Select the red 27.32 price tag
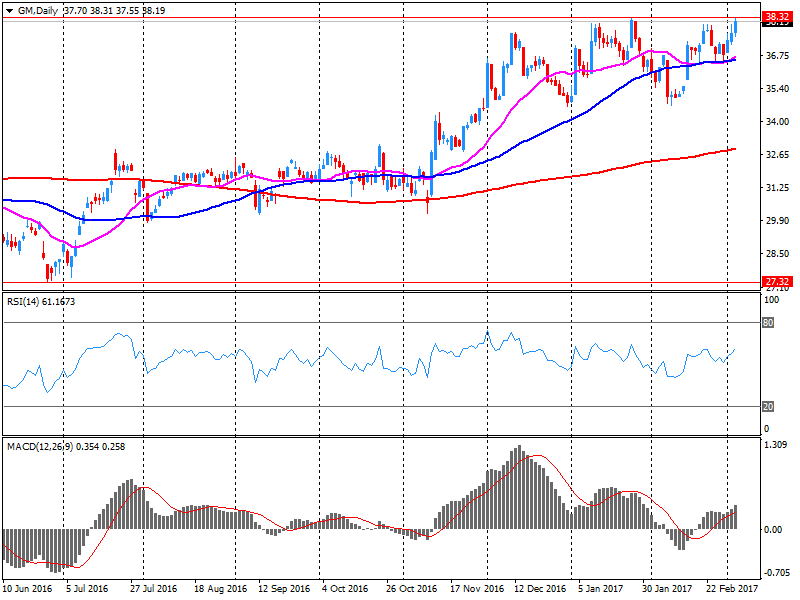 pyautogui.click(x=777, y=282)
